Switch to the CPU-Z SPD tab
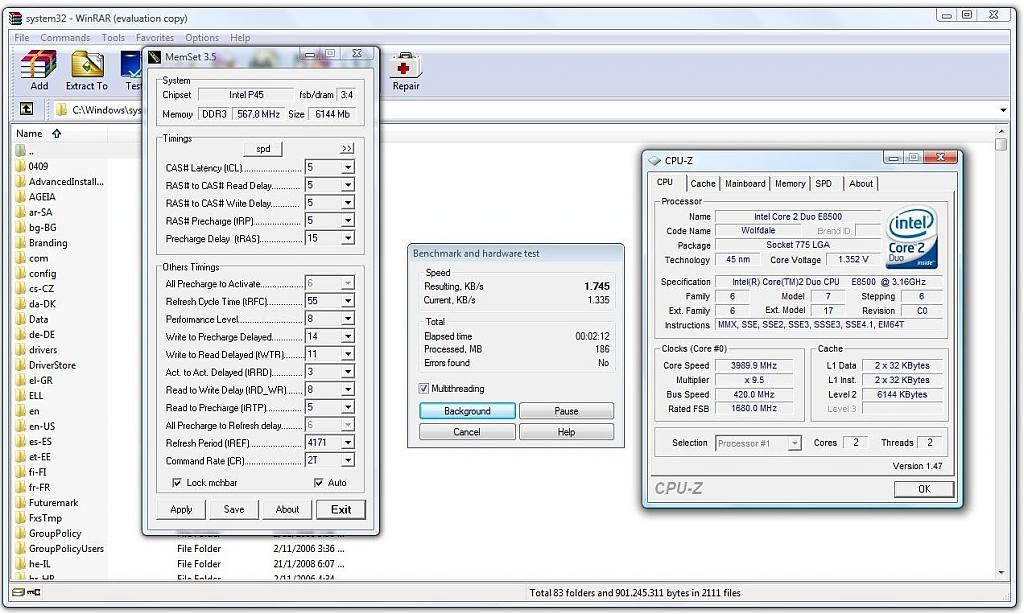The height and width of the screenshot is (614, 1024). 824,184
